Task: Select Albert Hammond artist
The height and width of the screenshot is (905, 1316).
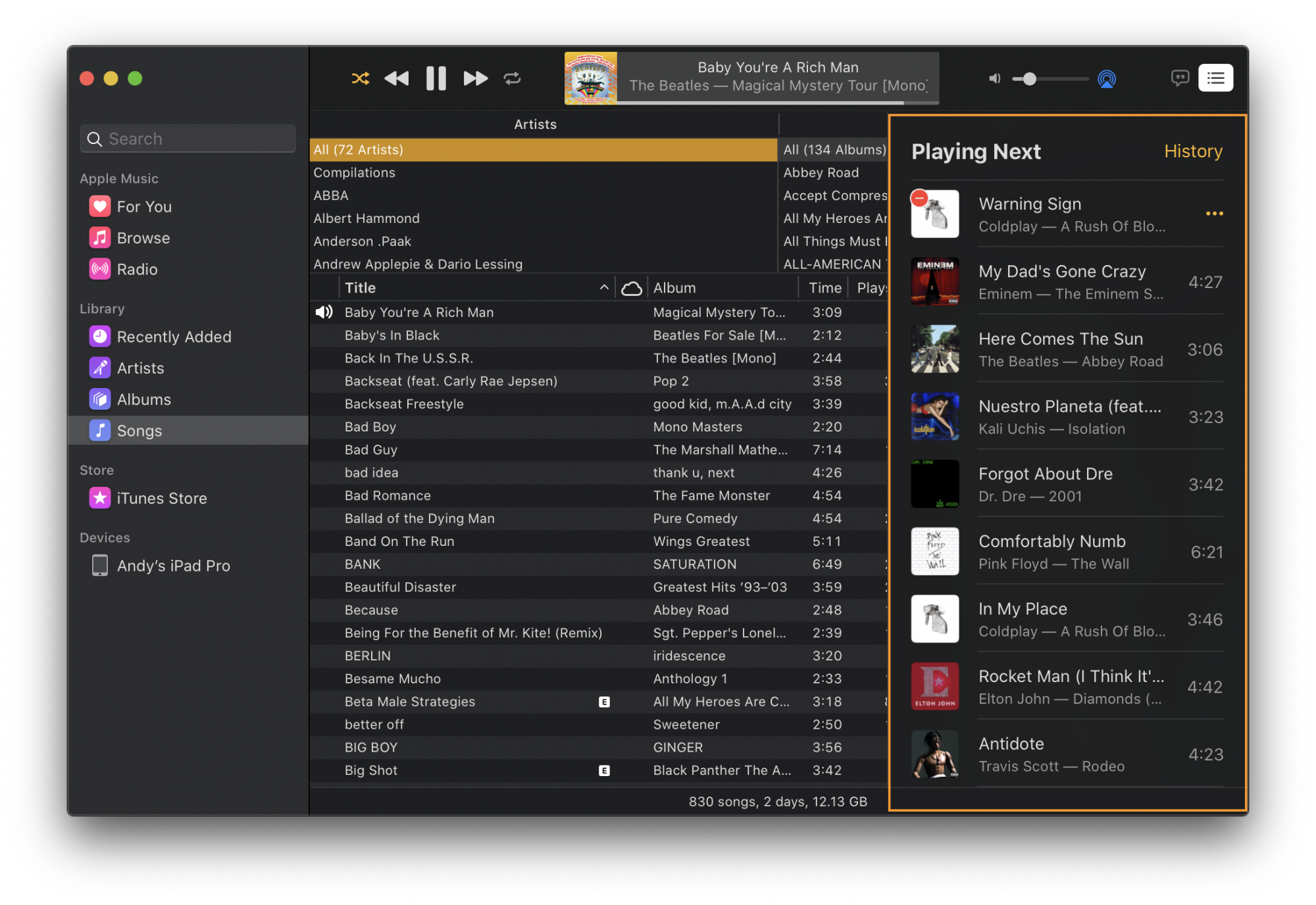Action: pyautogui.click(x=544, y=218)
